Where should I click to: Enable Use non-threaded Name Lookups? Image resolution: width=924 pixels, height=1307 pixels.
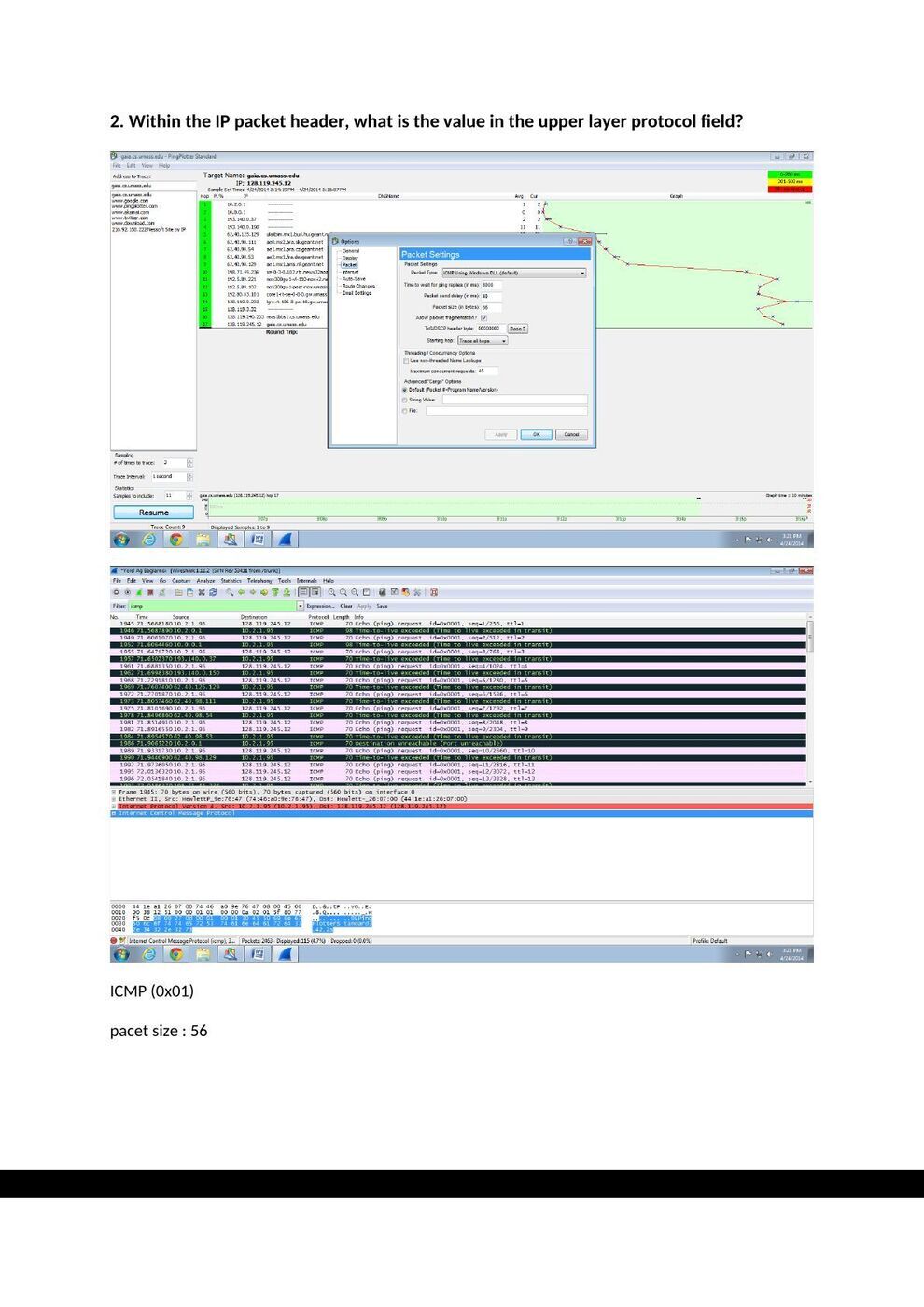tap(406, 360)
